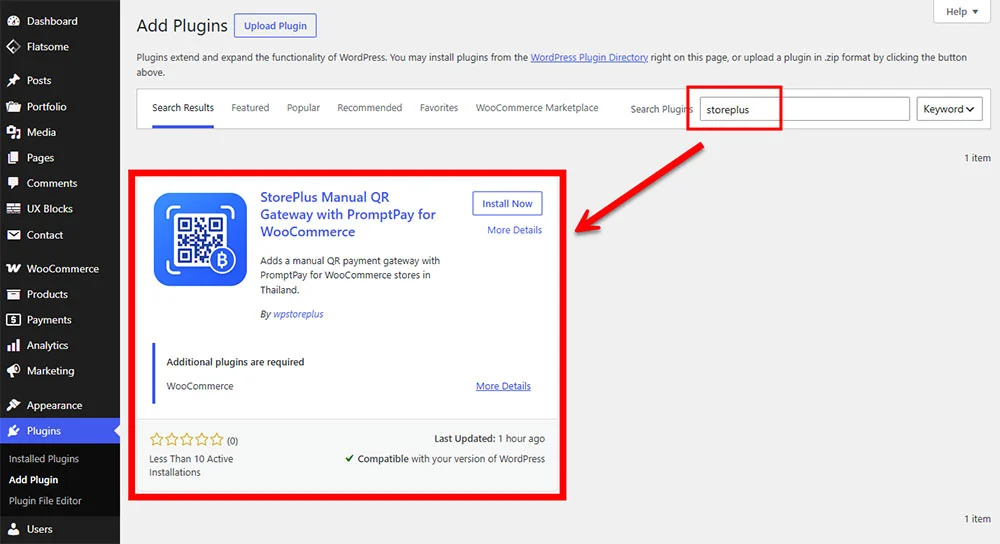Click the StorePlus QR plugin thumbnail
Image resolution: width=1000 pixels, height=544 pixels.
point(200,239)
